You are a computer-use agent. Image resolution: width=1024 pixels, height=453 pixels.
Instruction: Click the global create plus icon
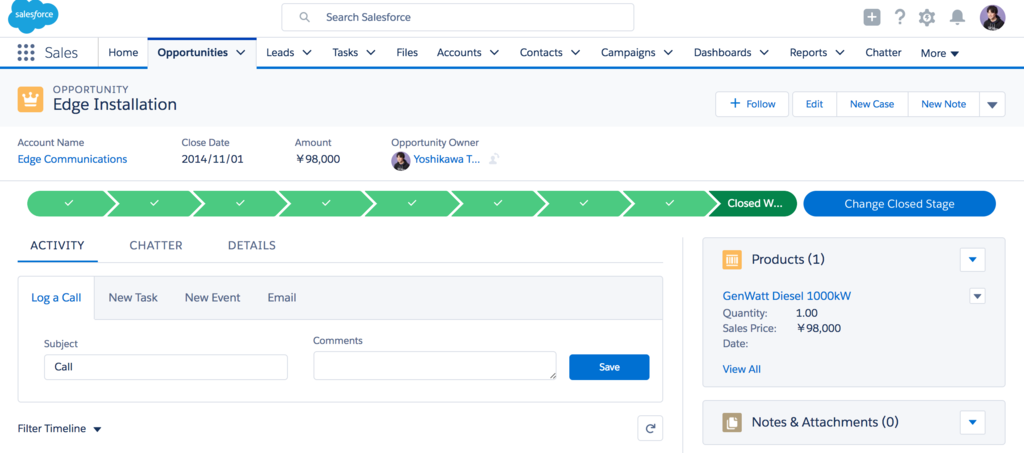pos(872,18)
